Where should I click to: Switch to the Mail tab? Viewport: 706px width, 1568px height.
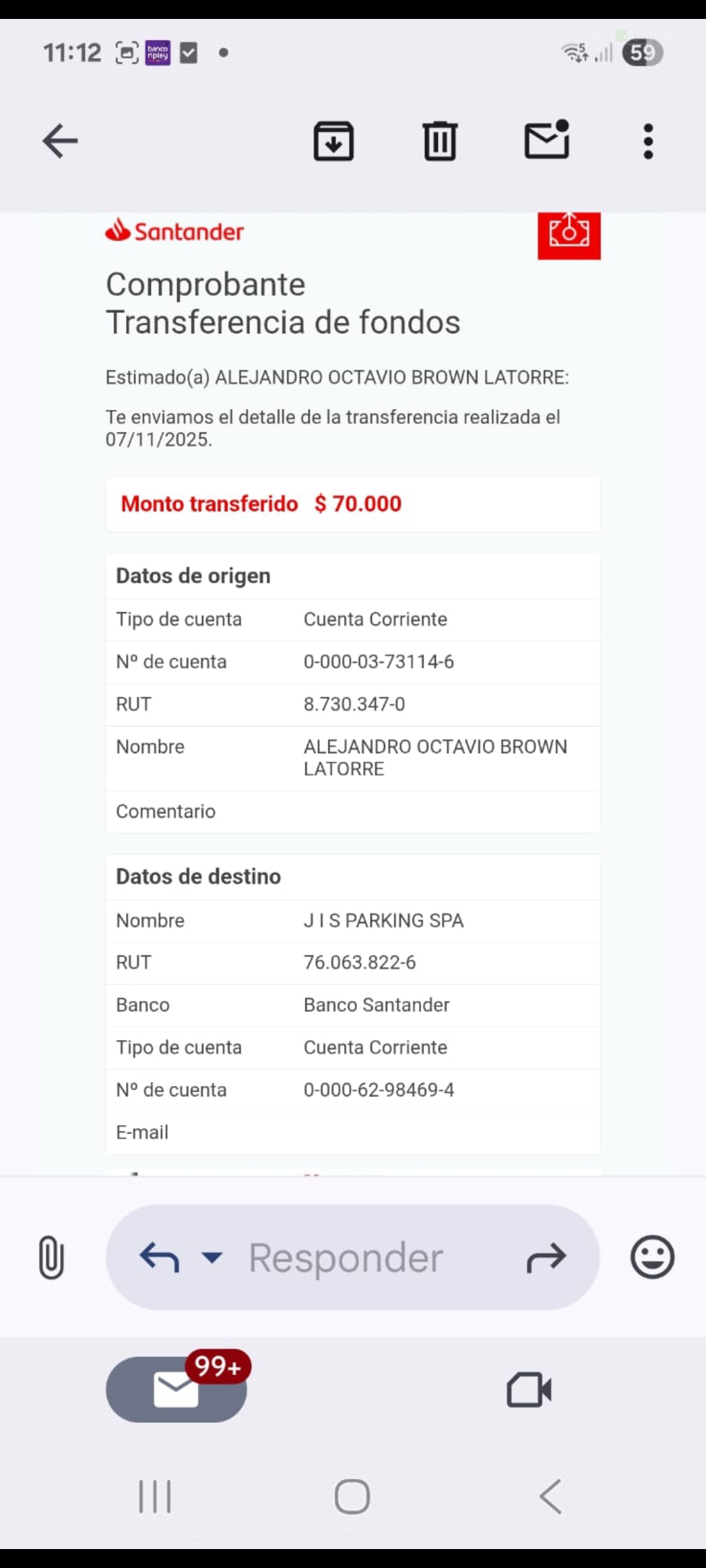[x=176, y=1389]
